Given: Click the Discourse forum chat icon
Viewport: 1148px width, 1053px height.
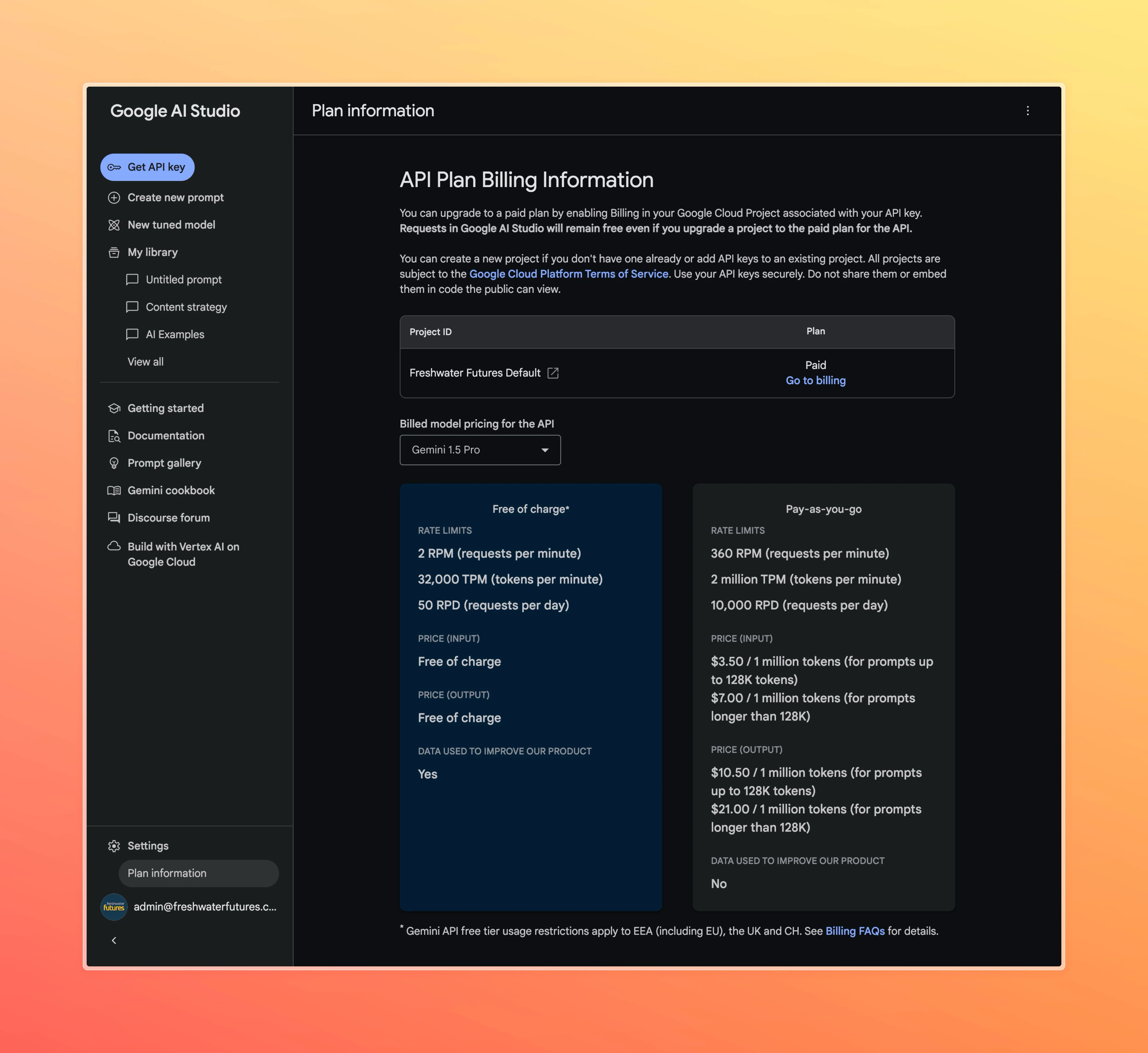Looking at the screenshot, I should (x=114, y=518).
